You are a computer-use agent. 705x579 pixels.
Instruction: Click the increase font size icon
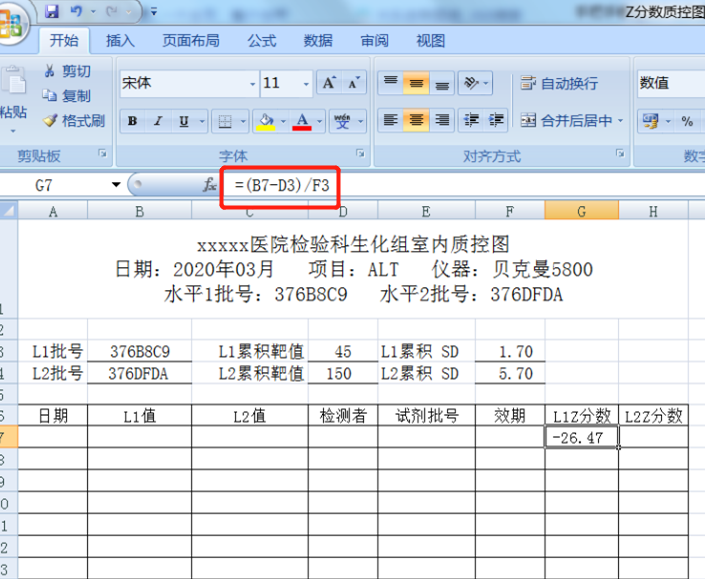point(328,83)
